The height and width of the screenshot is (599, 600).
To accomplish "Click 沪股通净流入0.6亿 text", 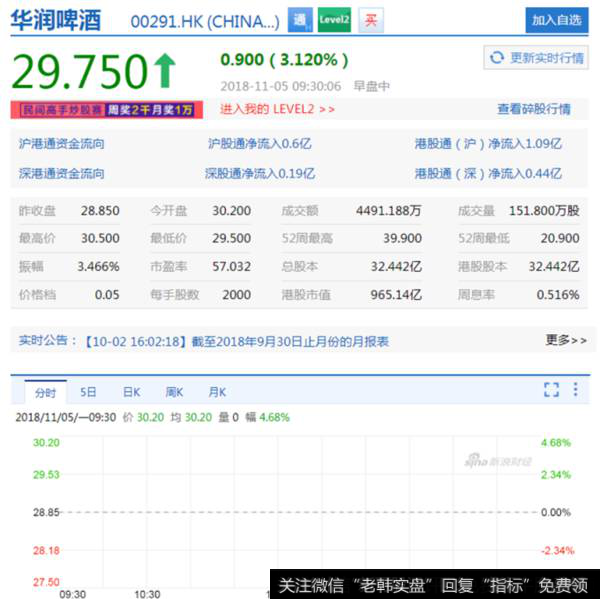I will pos(260,144).
